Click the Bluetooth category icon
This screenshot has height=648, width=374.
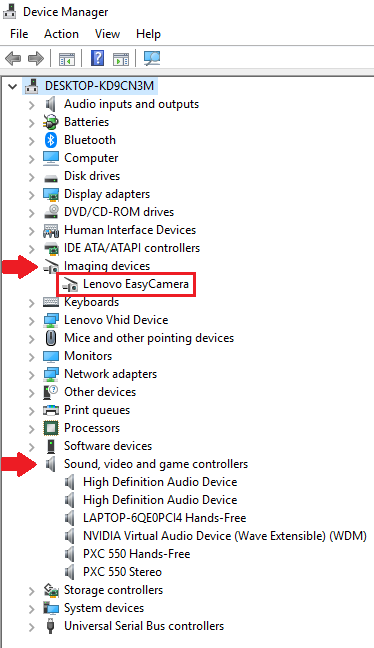point(50,140)
